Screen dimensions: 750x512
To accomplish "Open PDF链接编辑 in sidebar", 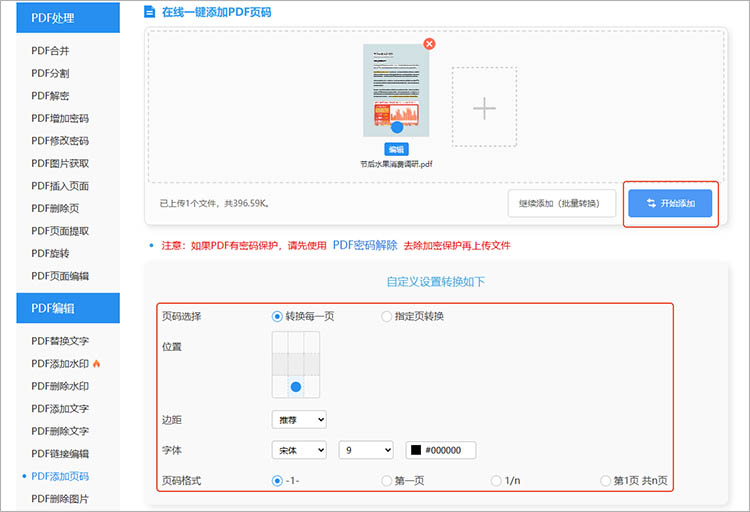I will coord(60,454).
